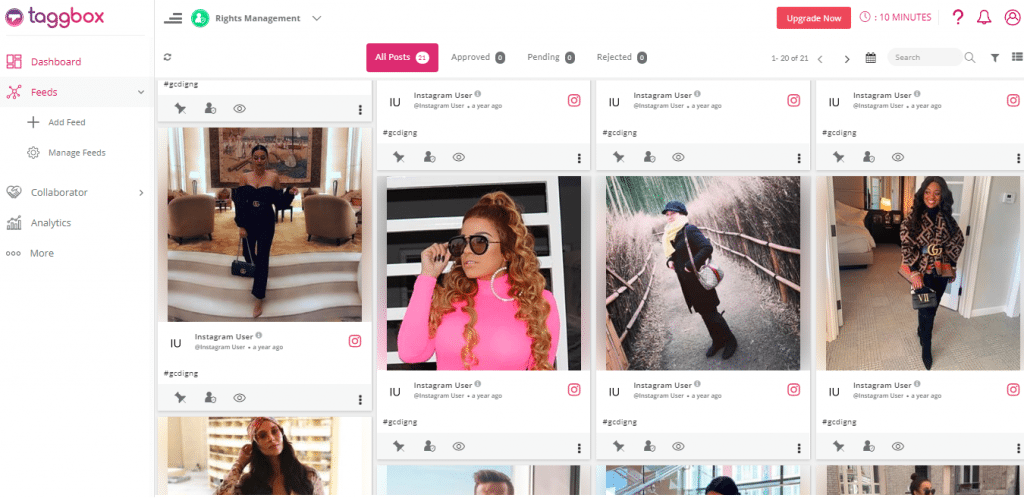Click the Upgrade Now button
Screen dimensions: 1024x498
coord(813,18)
